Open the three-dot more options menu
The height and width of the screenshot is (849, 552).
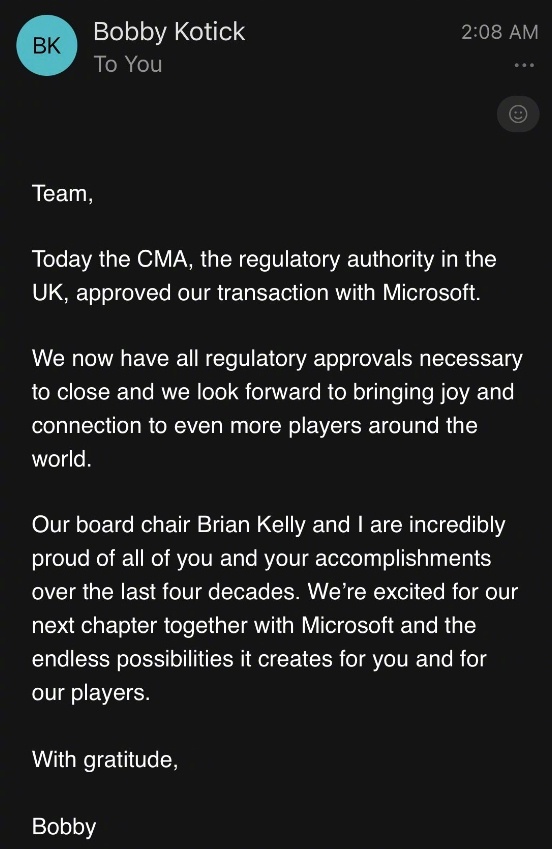pyautogui.click(x=524, y=65)
